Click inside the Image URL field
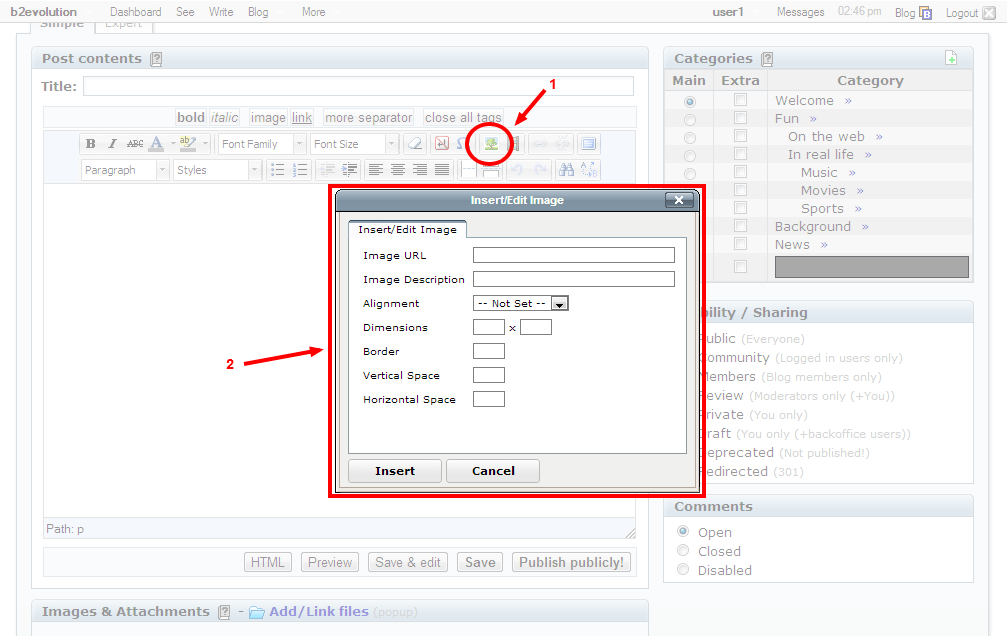Viewport: 1007px width, 636px height. coord(574,255)
